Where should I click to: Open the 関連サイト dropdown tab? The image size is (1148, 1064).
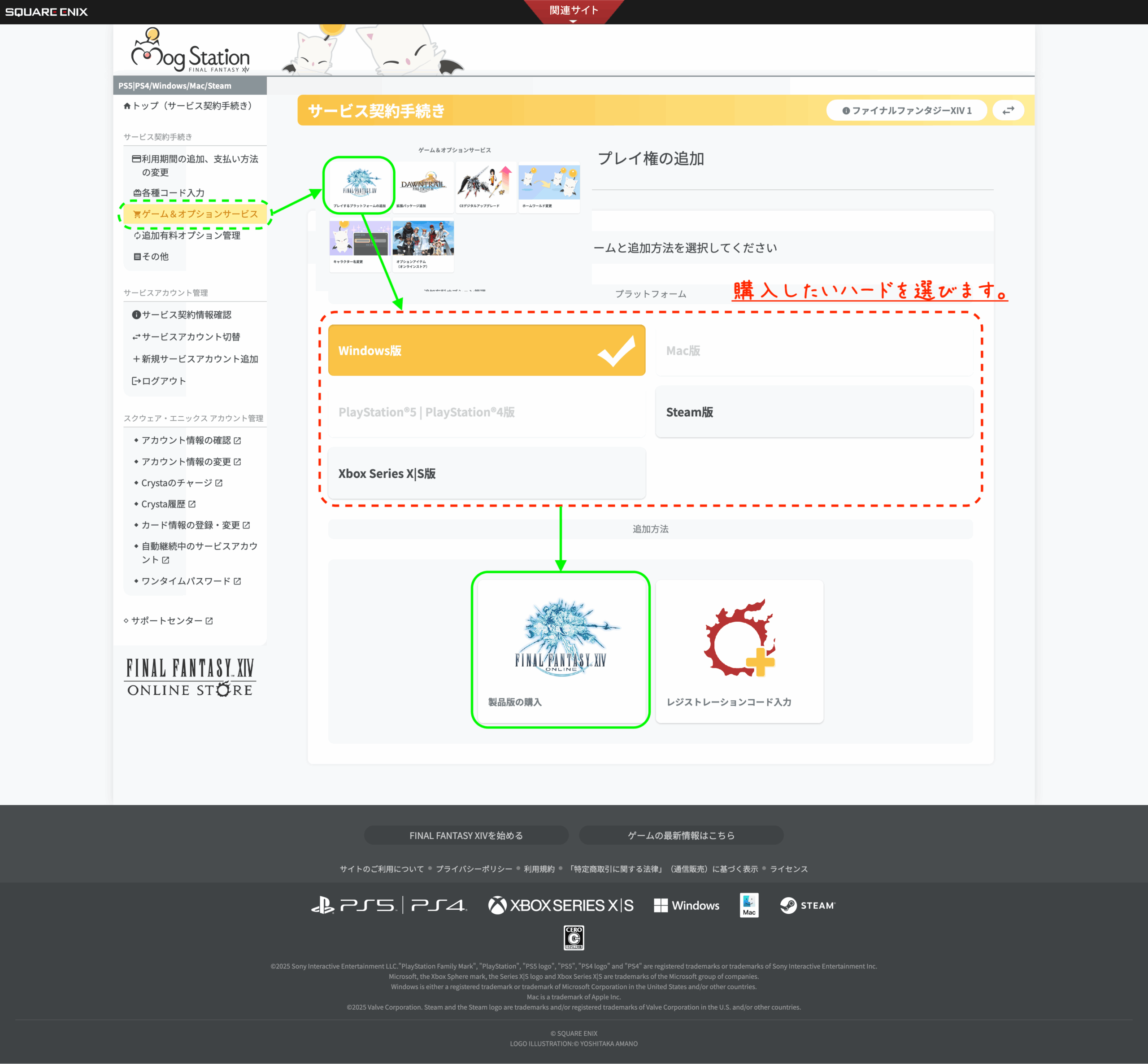[574, 12]
